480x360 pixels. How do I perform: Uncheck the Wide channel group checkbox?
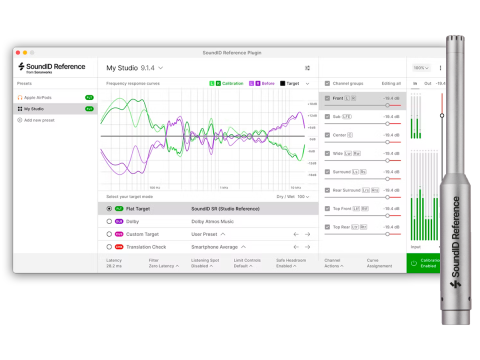(327, 153)
